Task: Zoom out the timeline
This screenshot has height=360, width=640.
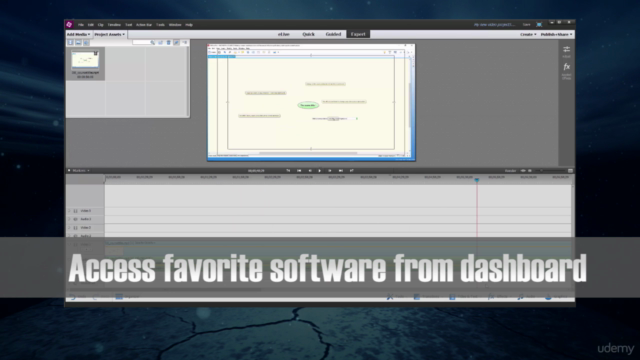Action: point(530,171)
